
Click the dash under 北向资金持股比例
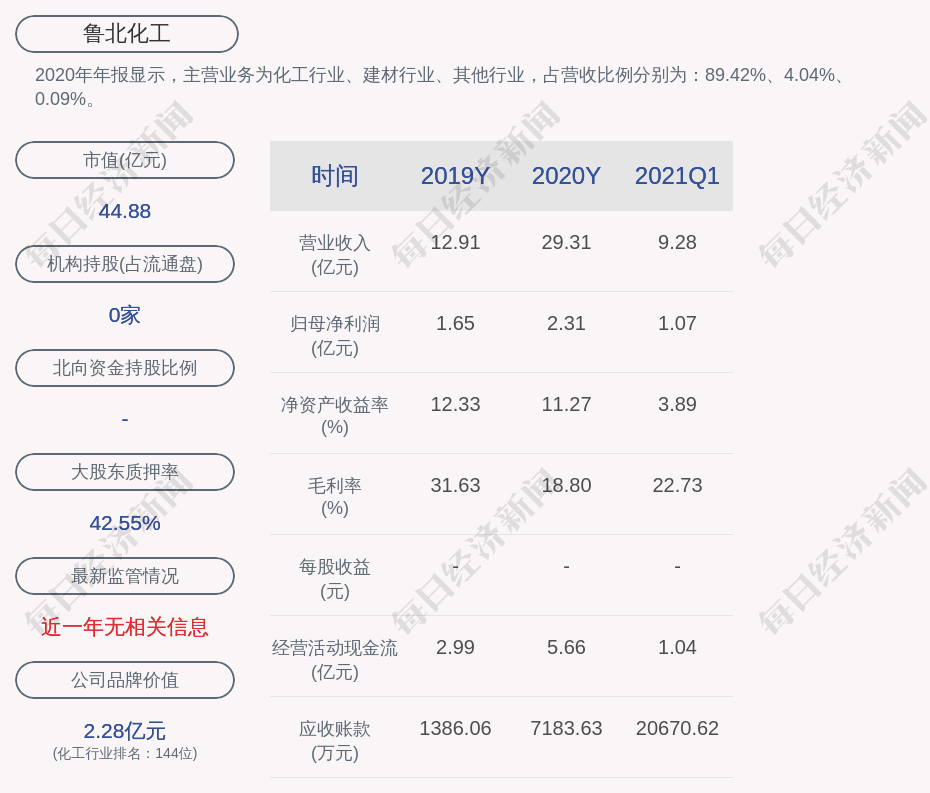(125, 420)
